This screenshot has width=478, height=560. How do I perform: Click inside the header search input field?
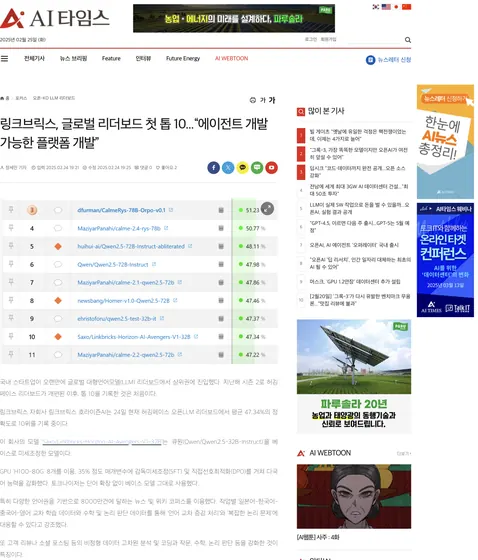pyautogui.click(x=374, y=40)
